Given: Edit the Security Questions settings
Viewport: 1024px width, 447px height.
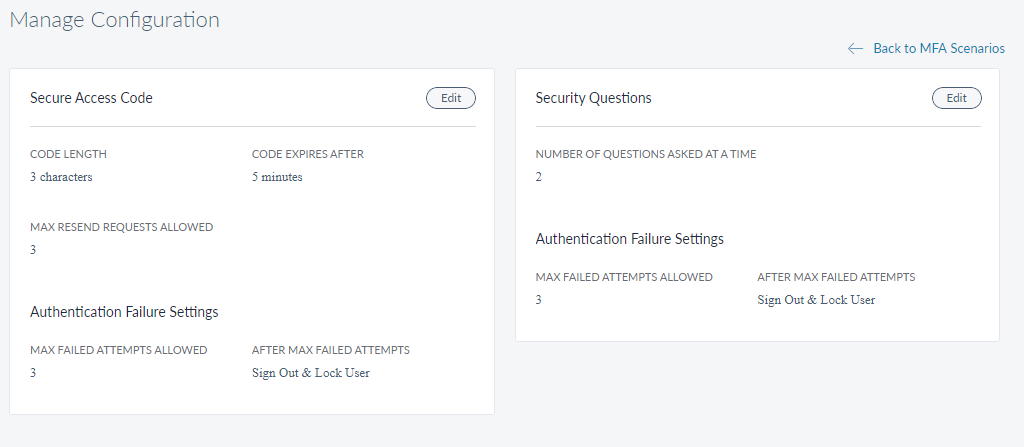Looking at the screenshot, I should click(x=956, y=98).
